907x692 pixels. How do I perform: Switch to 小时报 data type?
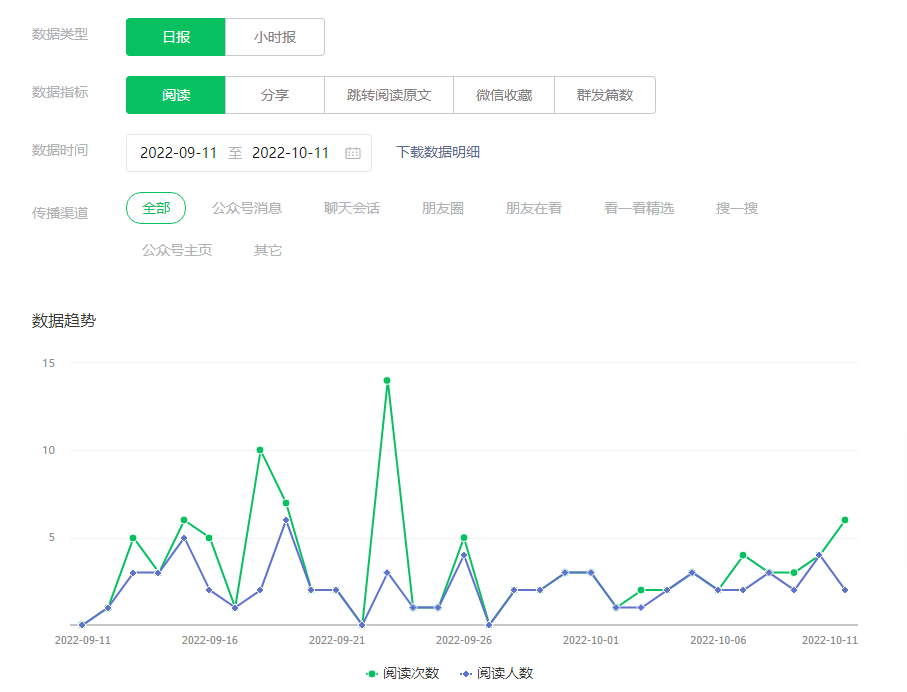click(275, 37)
